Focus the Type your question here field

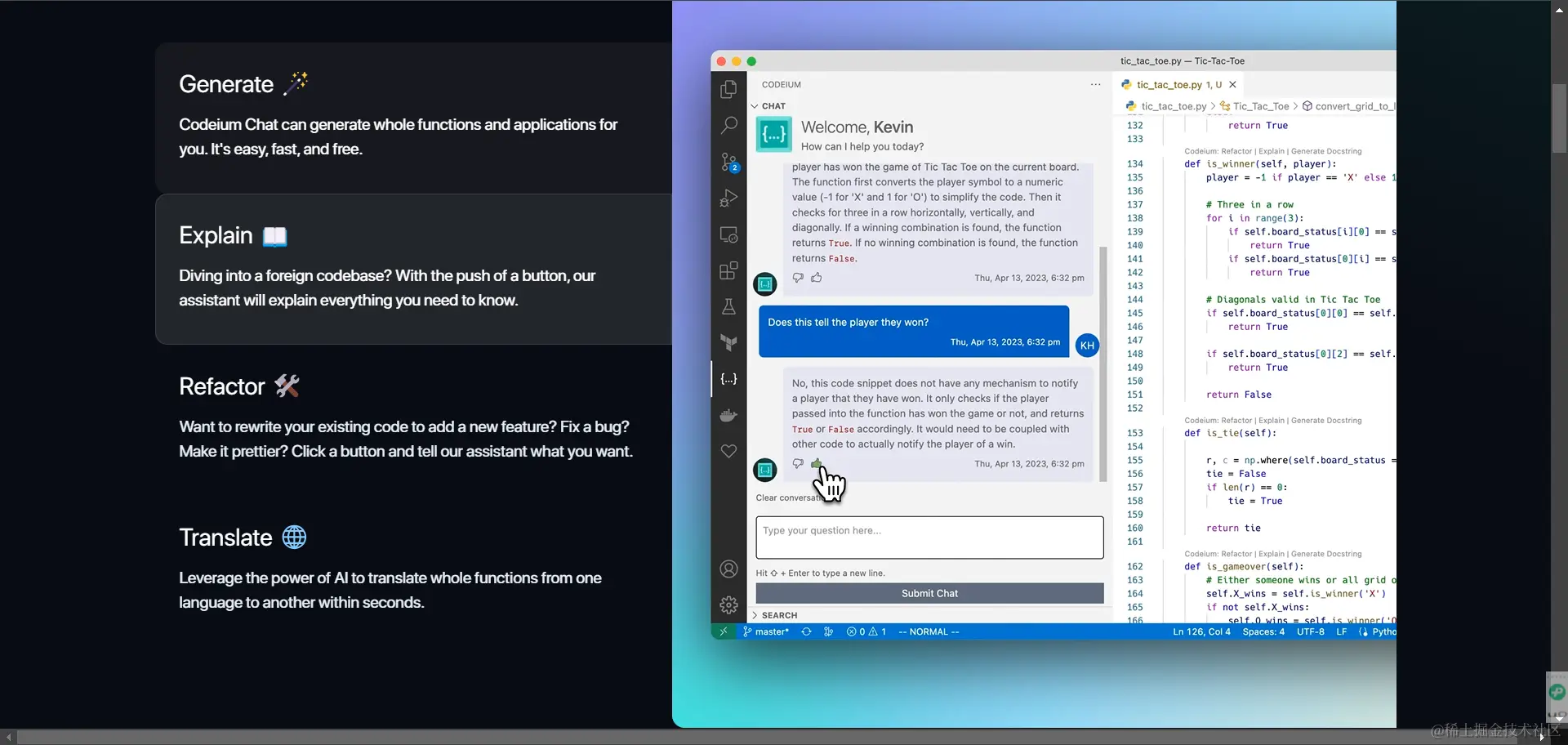(929, 538)
